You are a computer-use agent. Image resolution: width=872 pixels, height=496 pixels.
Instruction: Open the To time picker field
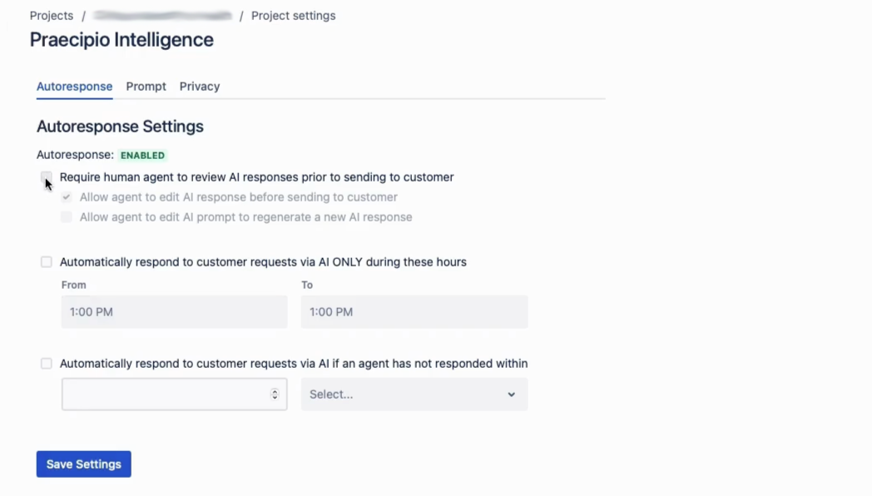coord(414,312)
